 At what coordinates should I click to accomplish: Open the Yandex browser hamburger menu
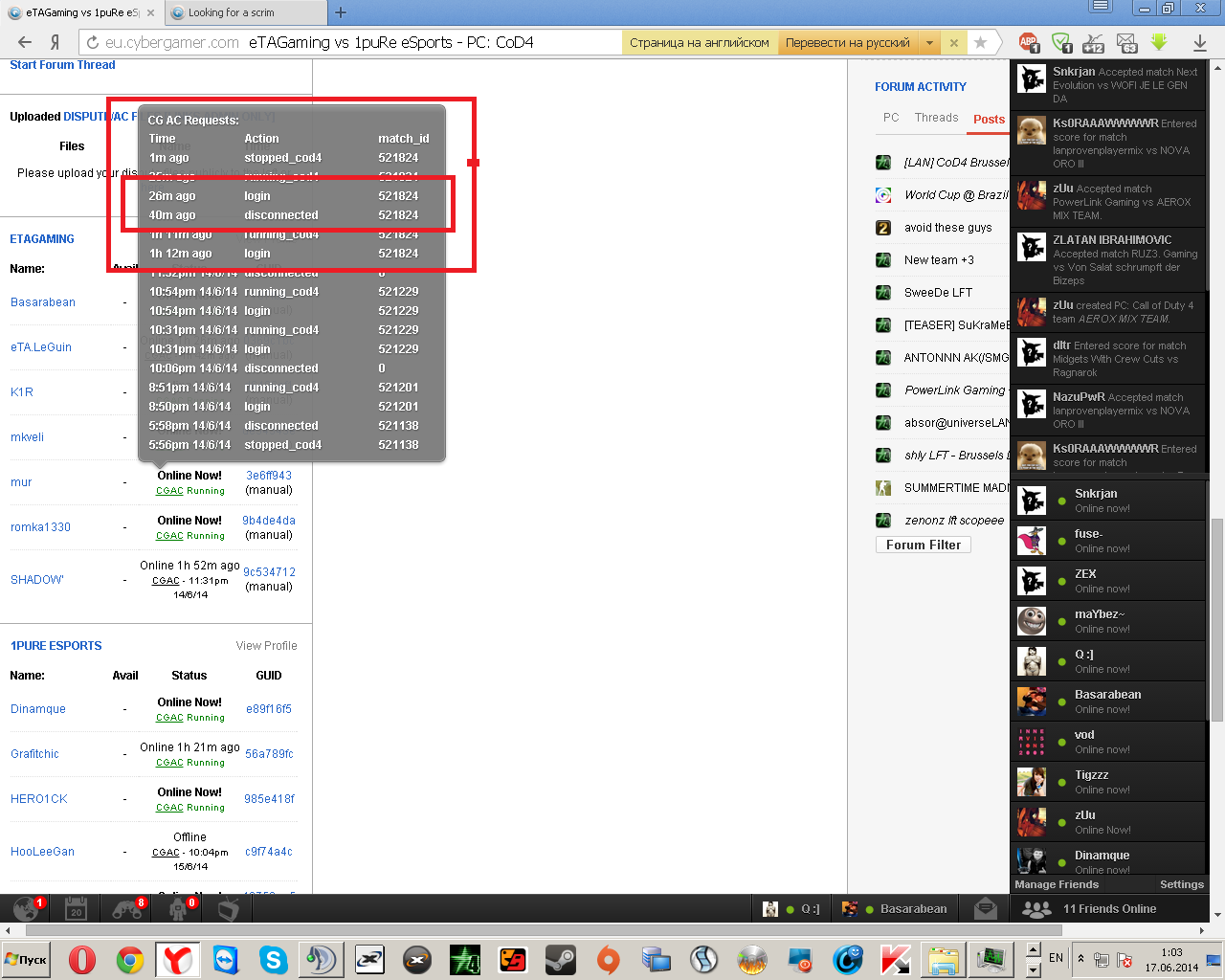(x=1101, y=7)
